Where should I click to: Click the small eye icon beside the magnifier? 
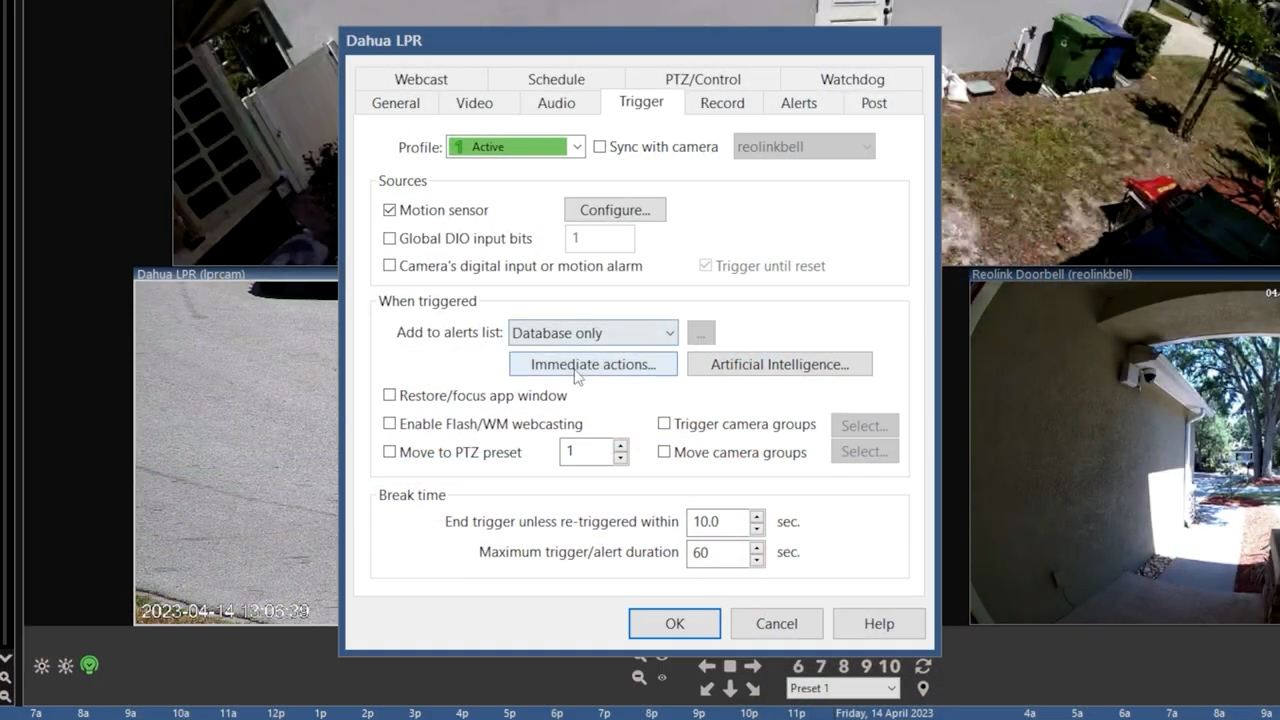coord(662,677)
